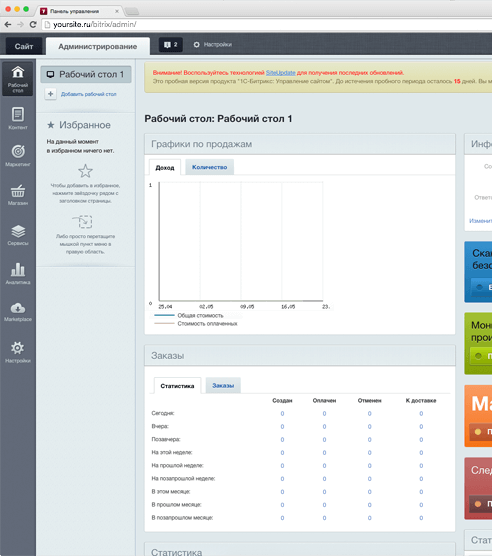The height and width of the screenshot is (556, 492).
Task: Click the plus icon to add desktop
Action: (50, 94)
